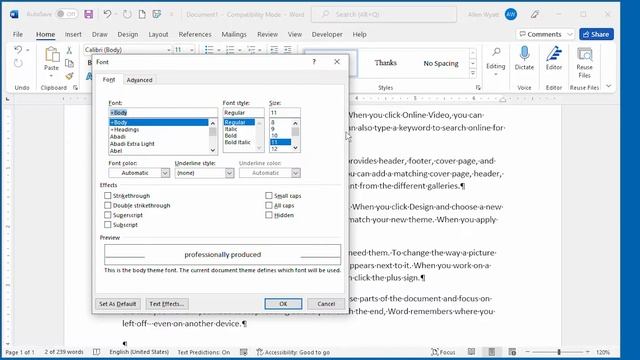This screenshot has height=360, width=640.
Task: Click the Cut scissors icon
Action: pyautogui.click(x=69, y=51)
